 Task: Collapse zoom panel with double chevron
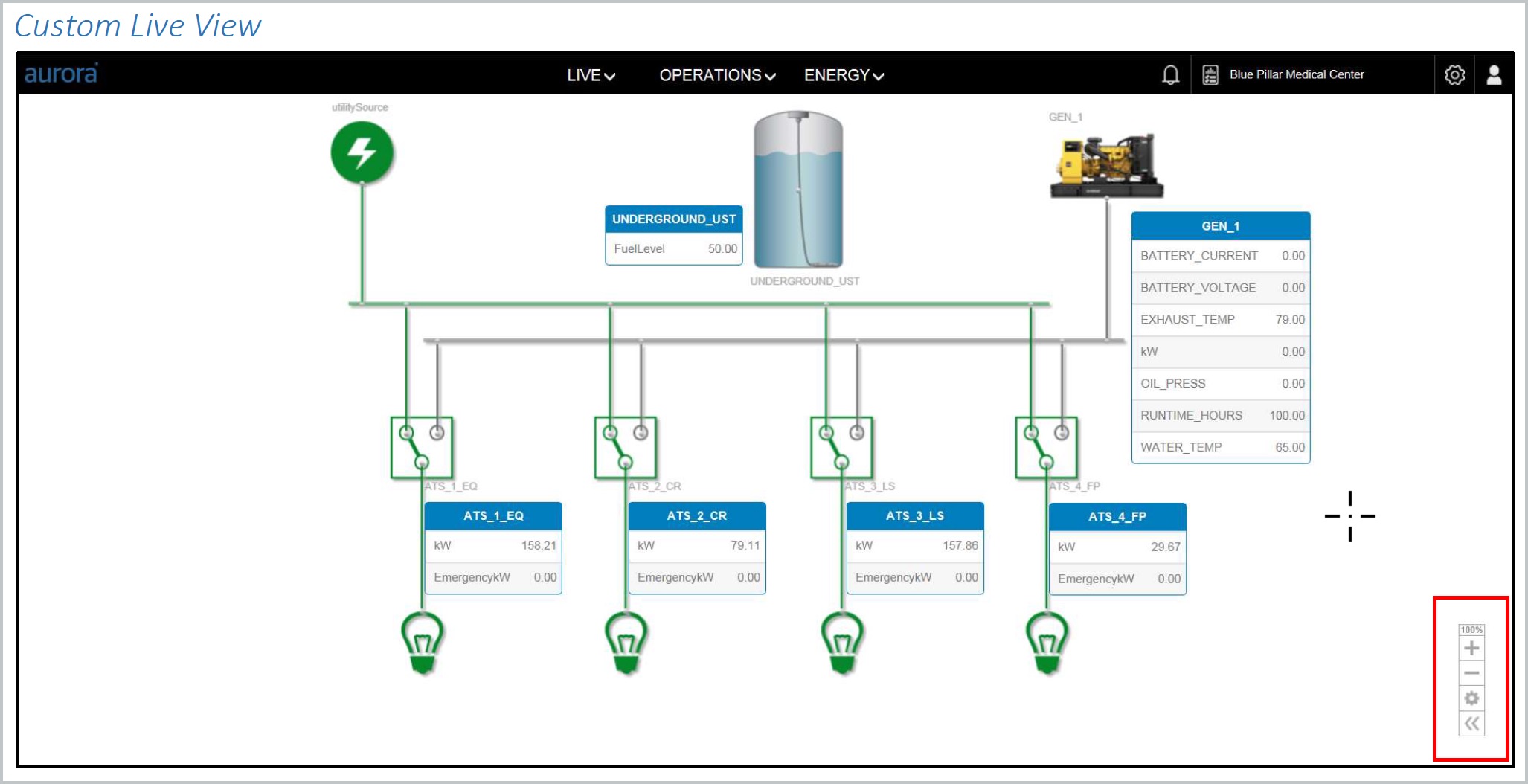1471,724
